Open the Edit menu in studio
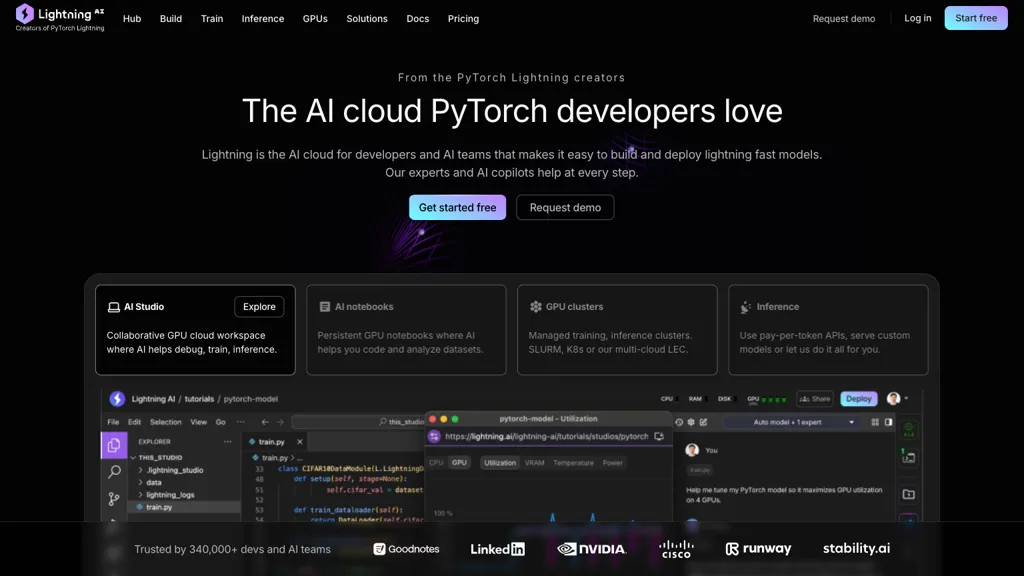The image size is (1024, 576). click(135, 422)
